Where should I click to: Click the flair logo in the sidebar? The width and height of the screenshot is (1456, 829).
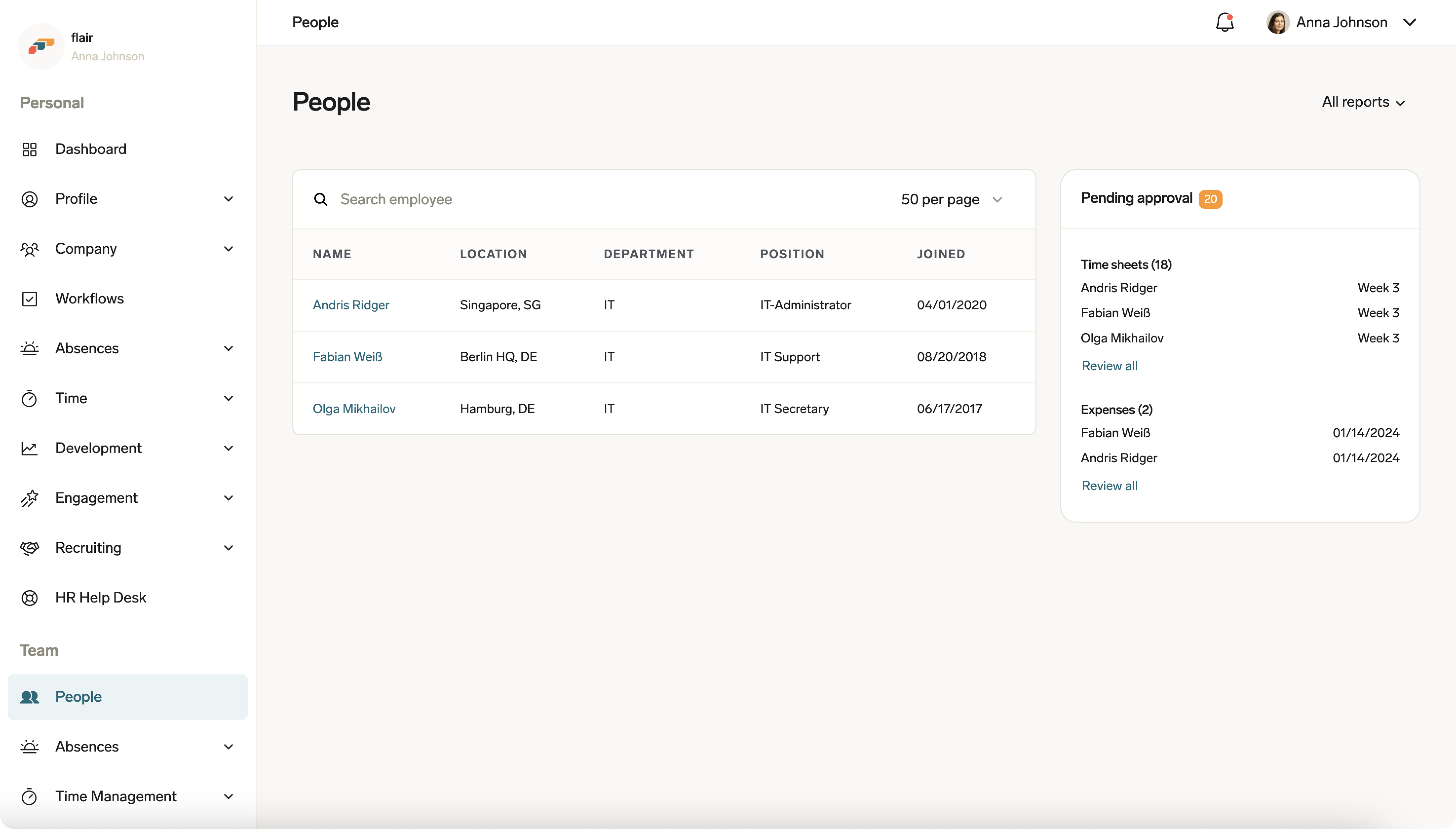coord(40,46)
